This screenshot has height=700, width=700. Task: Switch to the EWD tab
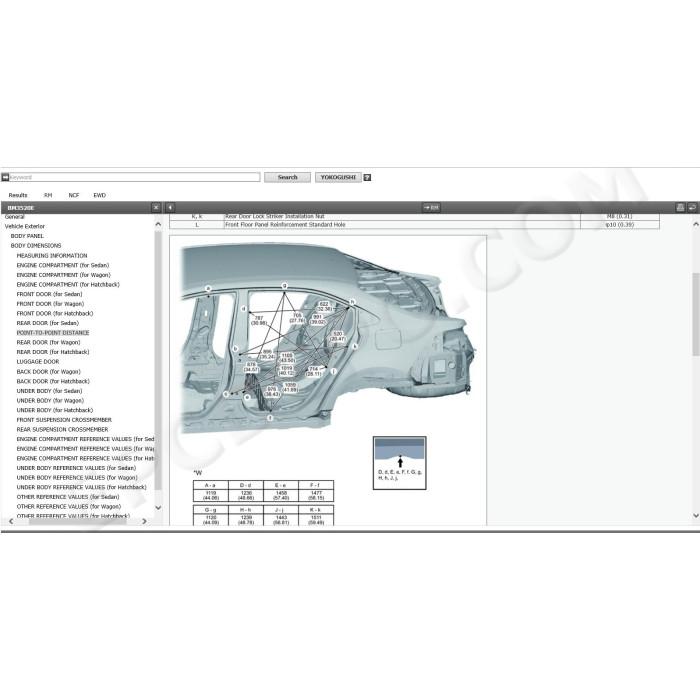pos(100,195)
